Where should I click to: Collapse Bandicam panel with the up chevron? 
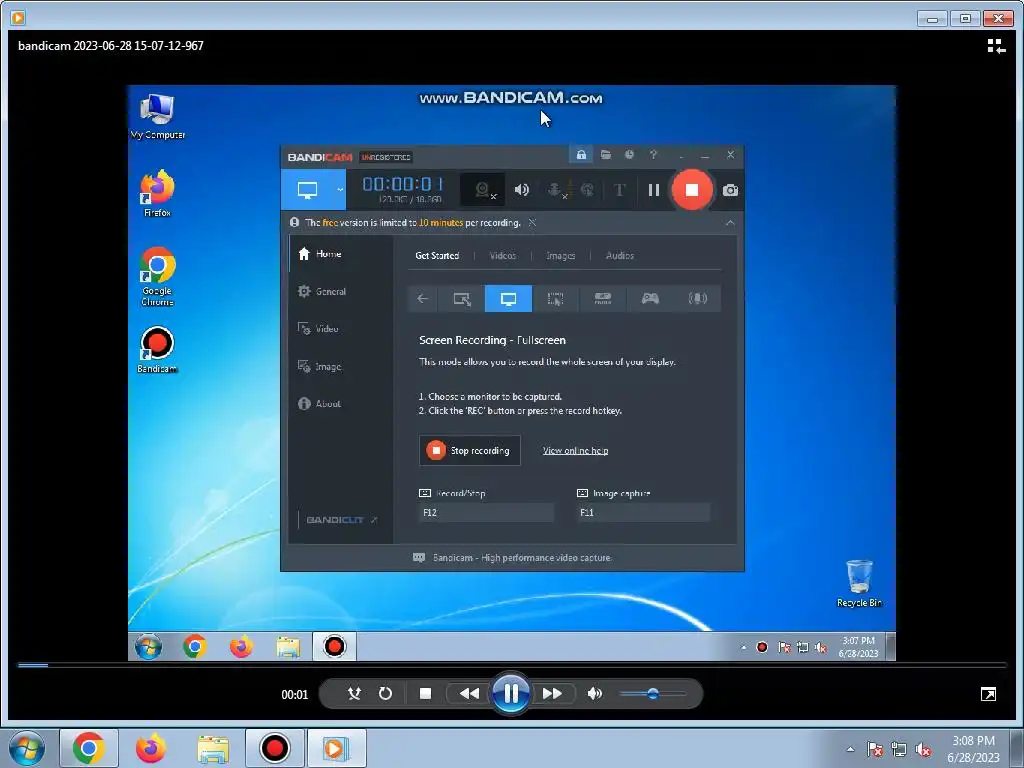730,223
